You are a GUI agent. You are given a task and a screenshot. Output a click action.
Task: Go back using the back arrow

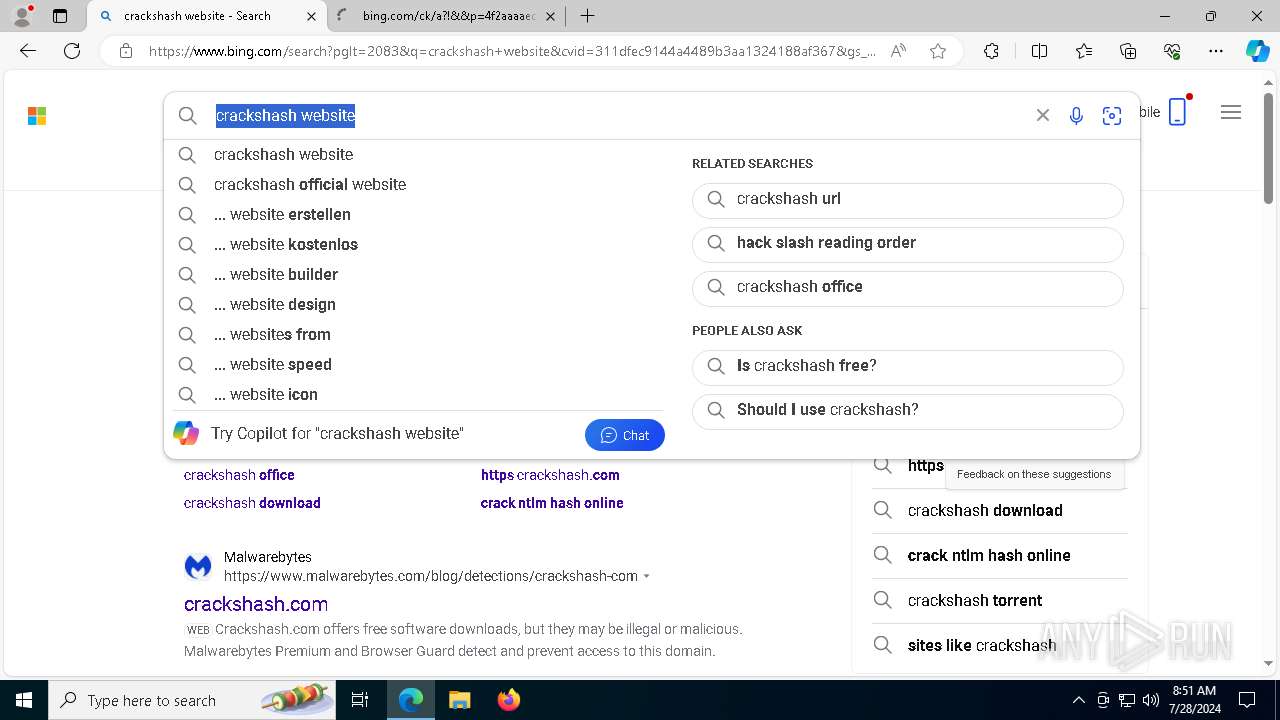point(28,51)
